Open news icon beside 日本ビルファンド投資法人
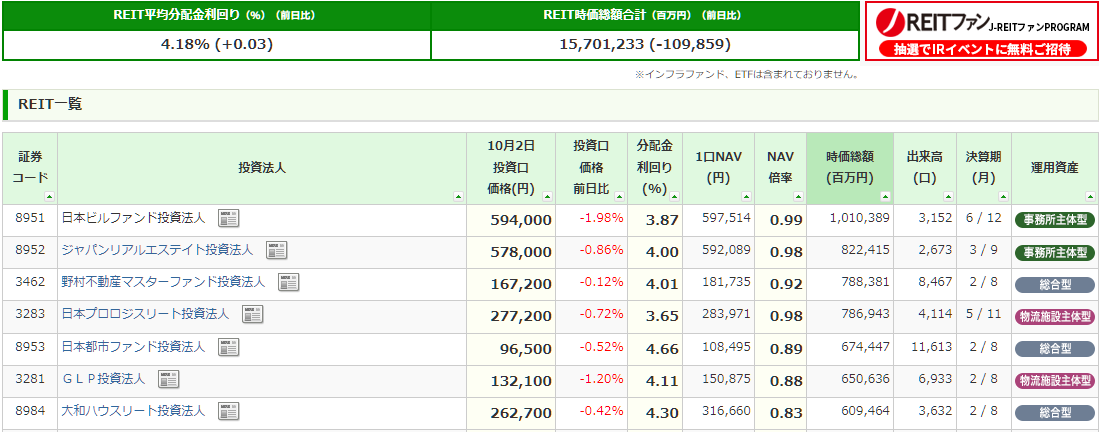The image size is (1100, 432). [x=229, y=219]
